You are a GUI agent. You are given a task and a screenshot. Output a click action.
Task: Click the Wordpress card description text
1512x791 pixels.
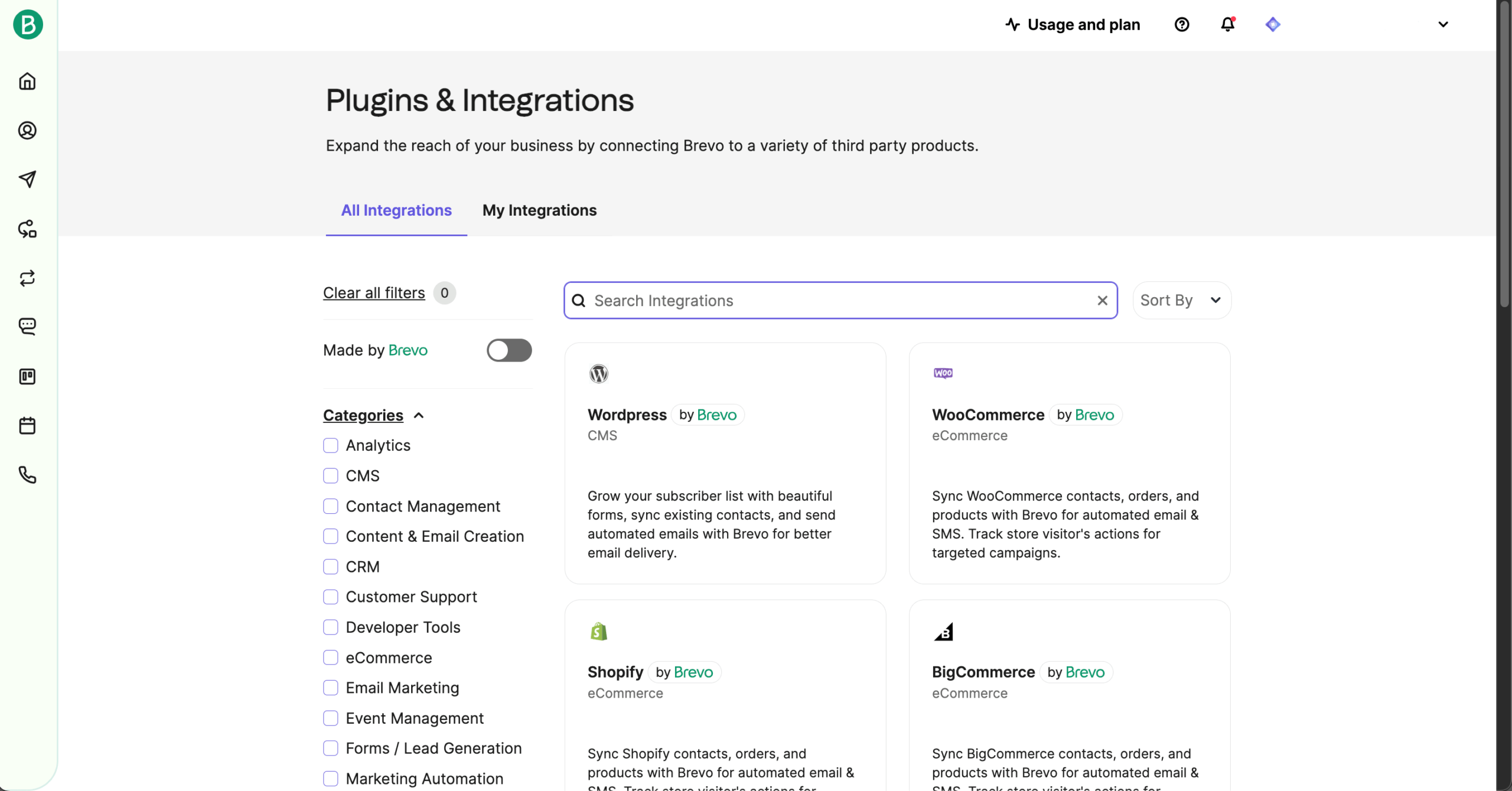click(x=711, y=524)
